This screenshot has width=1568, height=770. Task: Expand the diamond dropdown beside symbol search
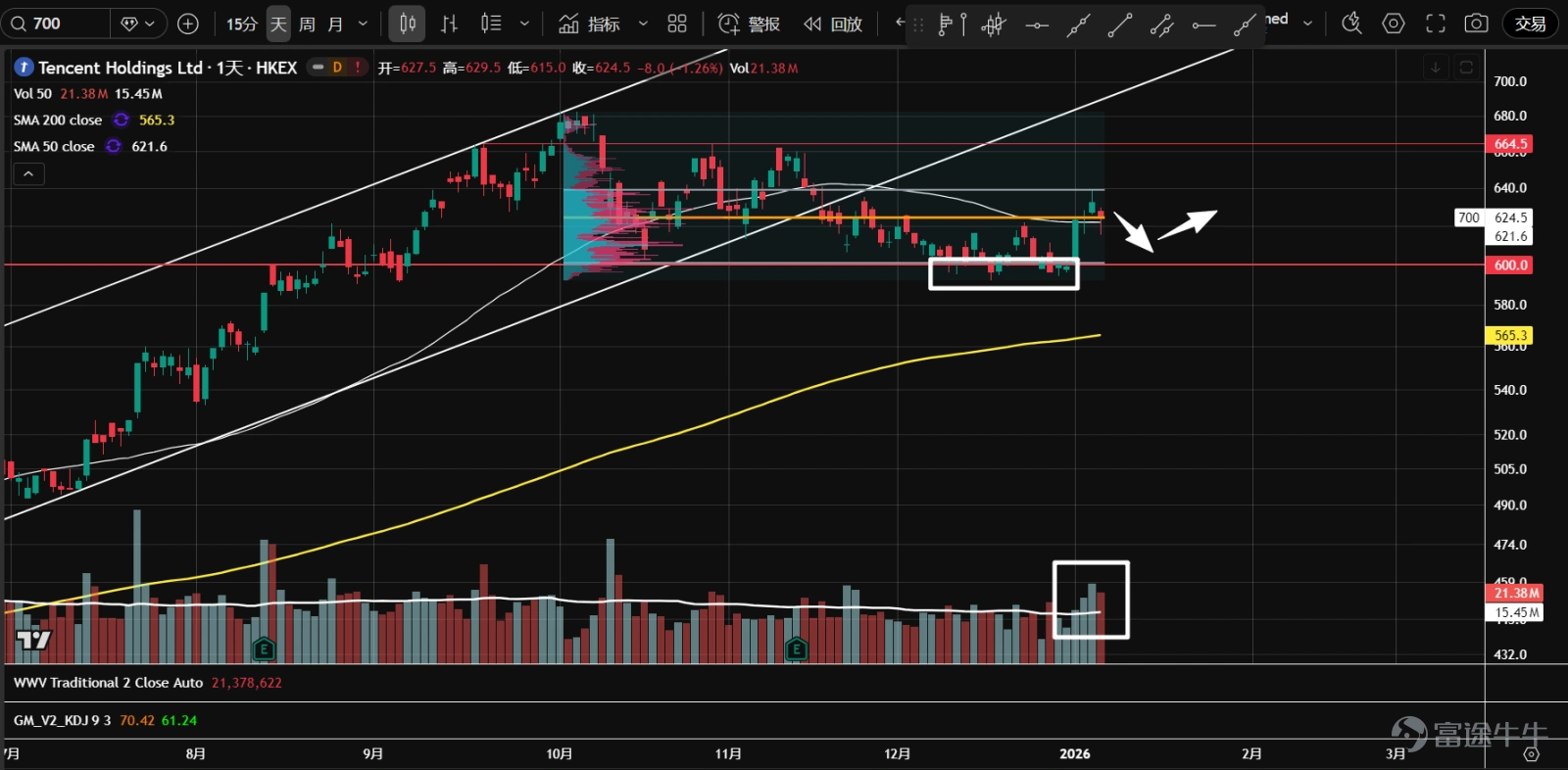tap(137, 24)
